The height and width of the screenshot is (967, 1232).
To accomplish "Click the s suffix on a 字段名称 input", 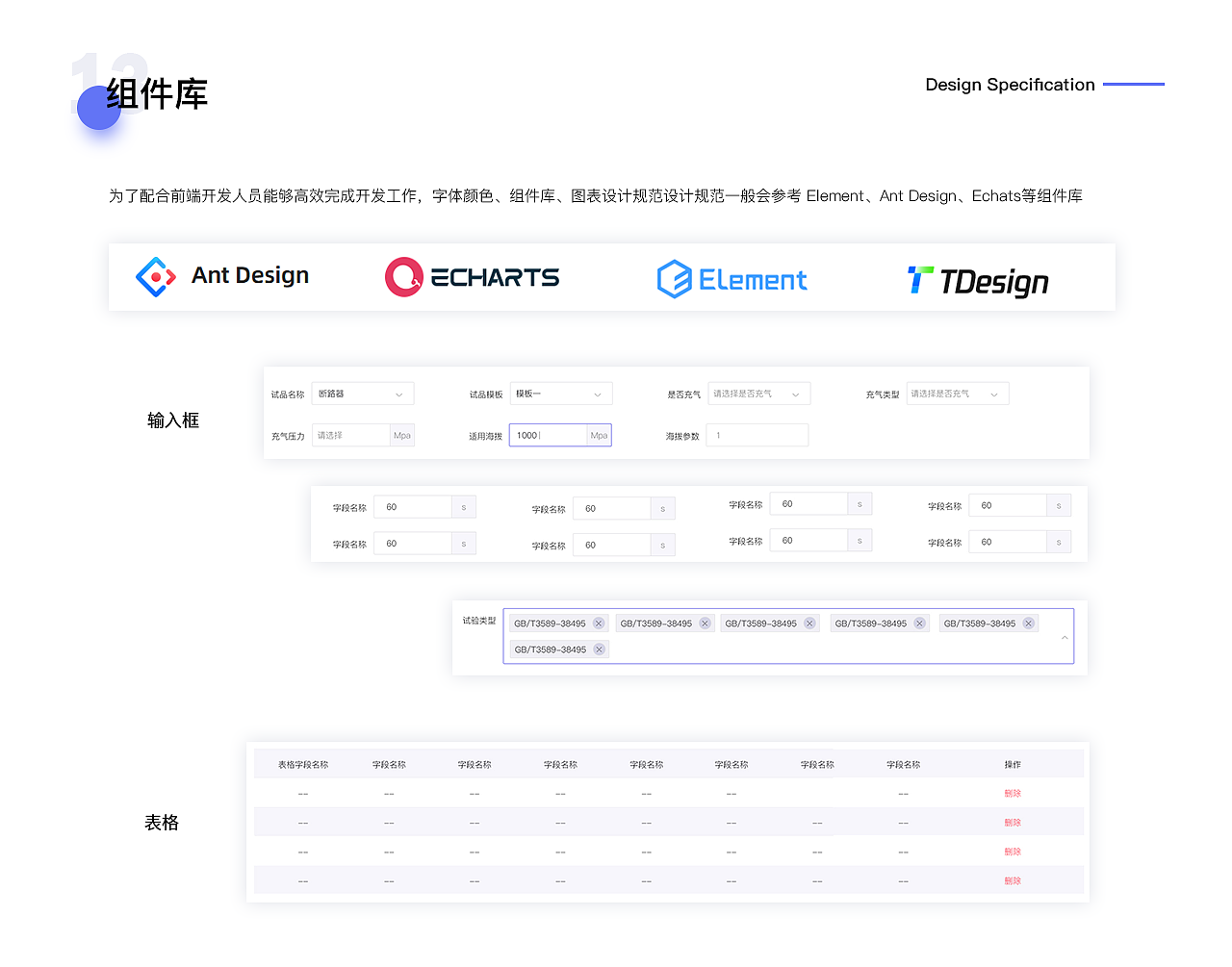I will (463, 506).
